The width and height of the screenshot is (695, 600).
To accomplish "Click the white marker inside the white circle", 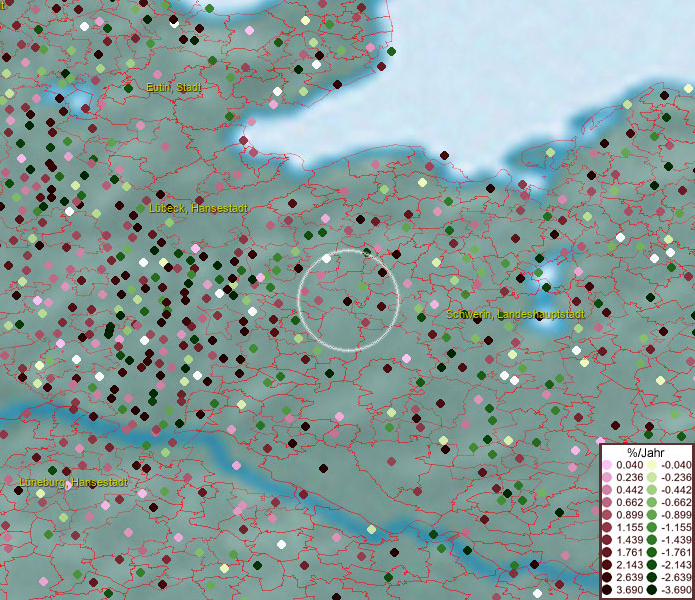I will coord(326,259).
